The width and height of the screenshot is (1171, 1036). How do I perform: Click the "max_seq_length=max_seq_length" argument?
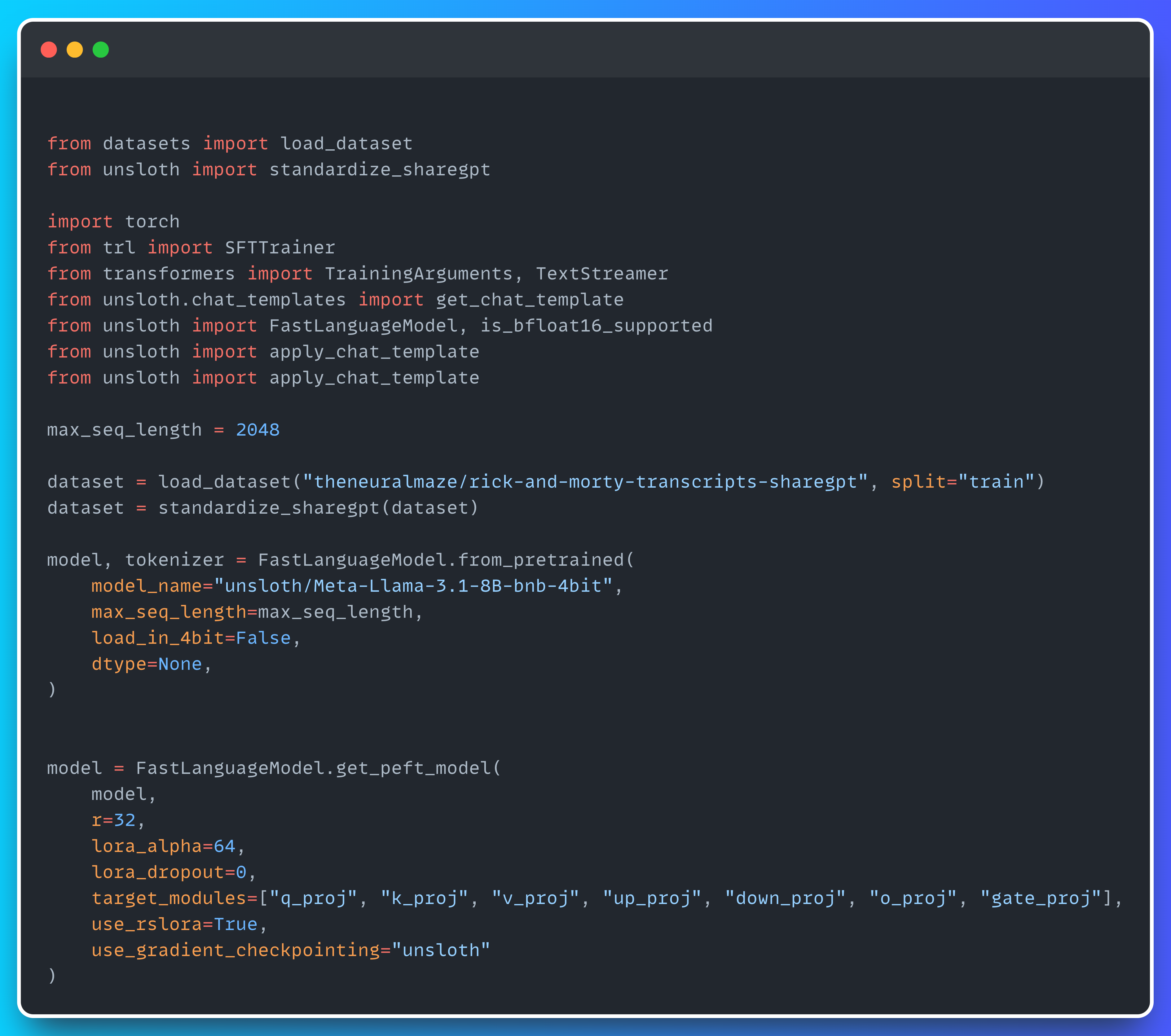(x=253, y=612)
